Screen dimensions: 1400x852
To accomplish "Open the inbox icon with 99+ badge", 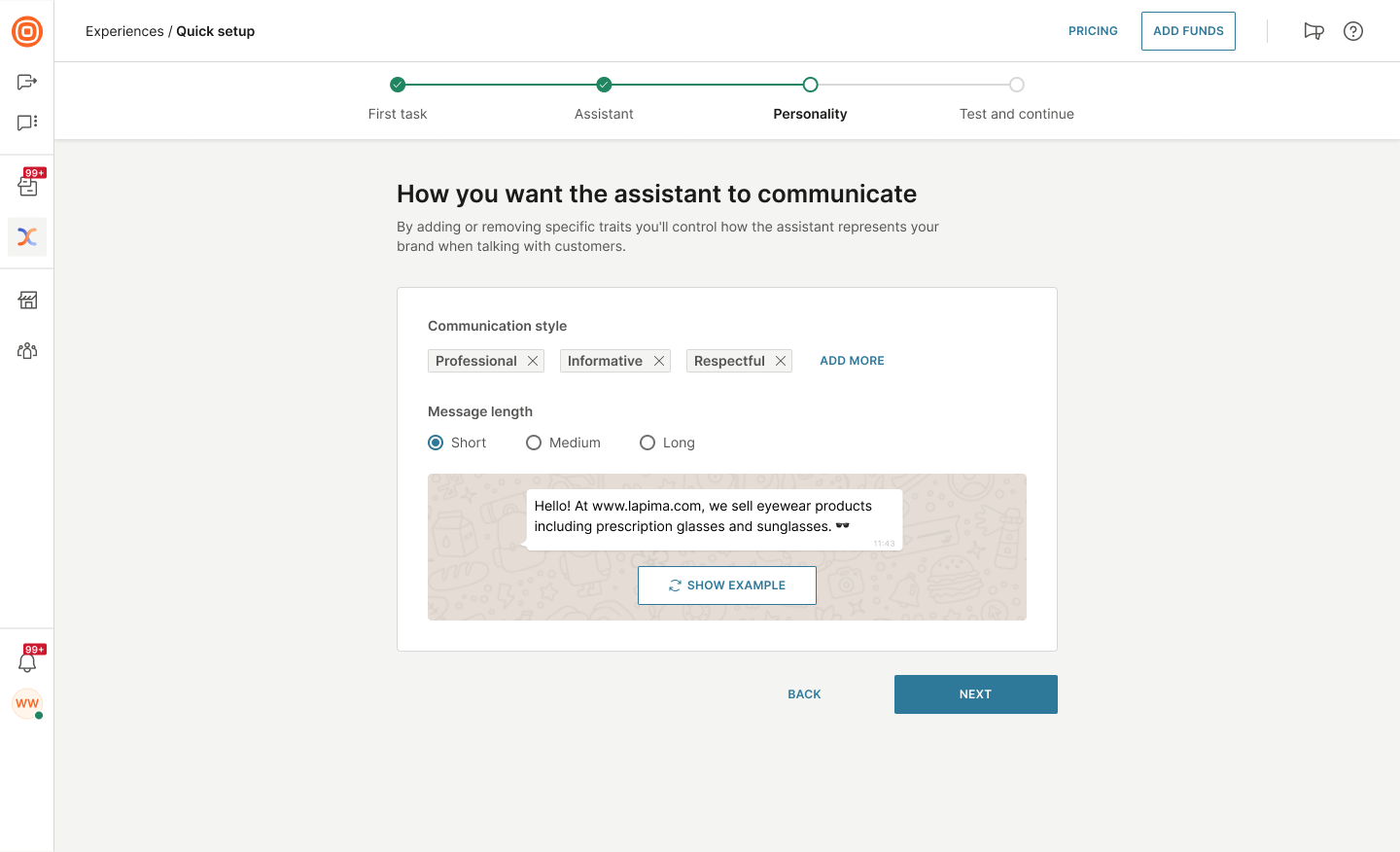I will tap(27, 185).
